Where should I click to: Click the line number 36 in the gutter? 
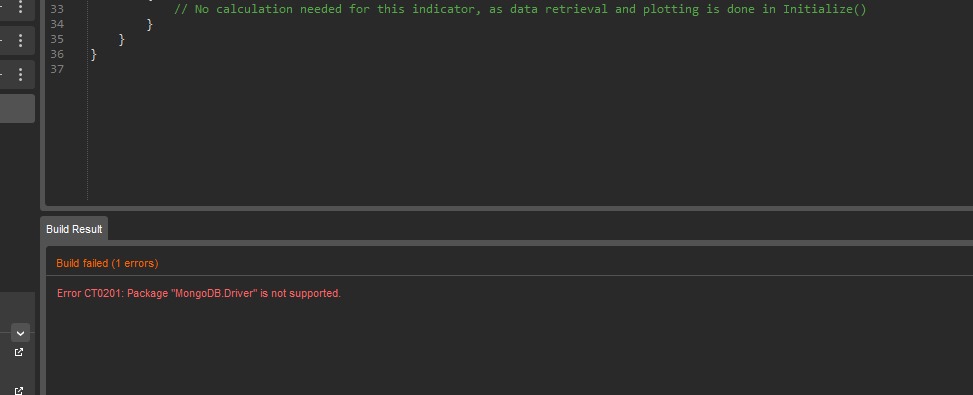point(57,54)
